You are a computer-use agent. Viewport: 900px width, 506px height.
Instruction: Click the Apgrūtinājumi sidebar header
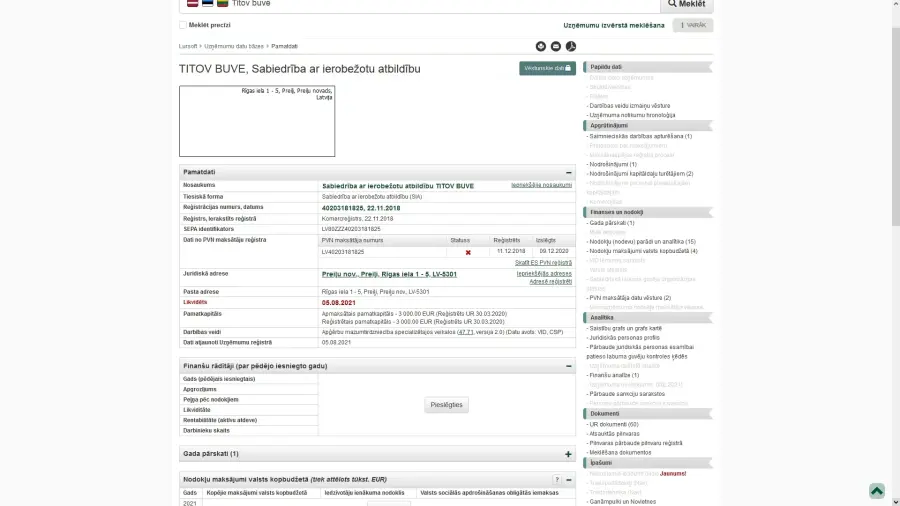pyautogui.click(x=647, y=126)
